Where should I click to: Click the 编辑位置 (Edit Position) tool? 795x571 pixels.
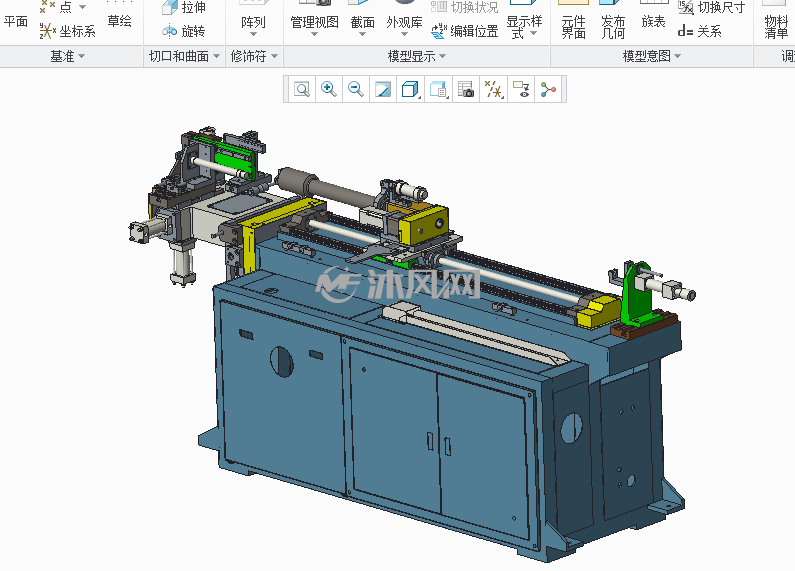(x=464, y=31)
